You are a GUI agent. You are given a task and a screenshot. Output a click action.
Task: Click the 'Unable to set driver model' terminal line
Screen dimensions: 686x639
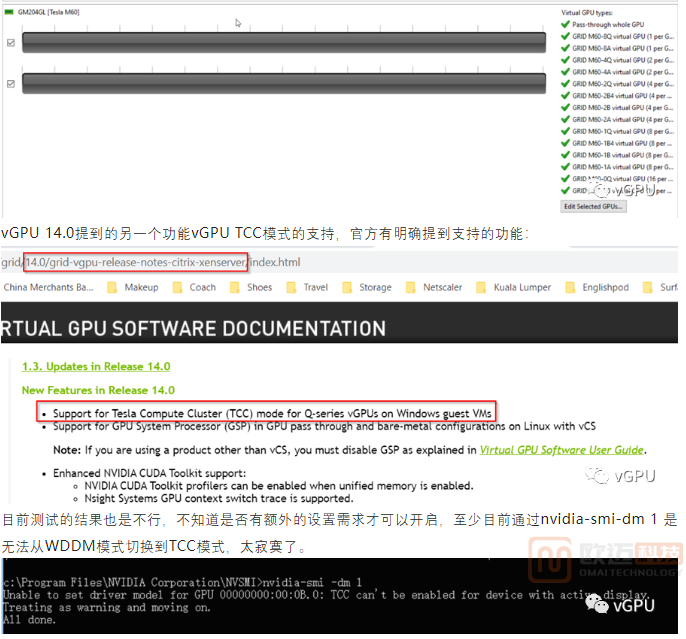[x=326, y=595]
